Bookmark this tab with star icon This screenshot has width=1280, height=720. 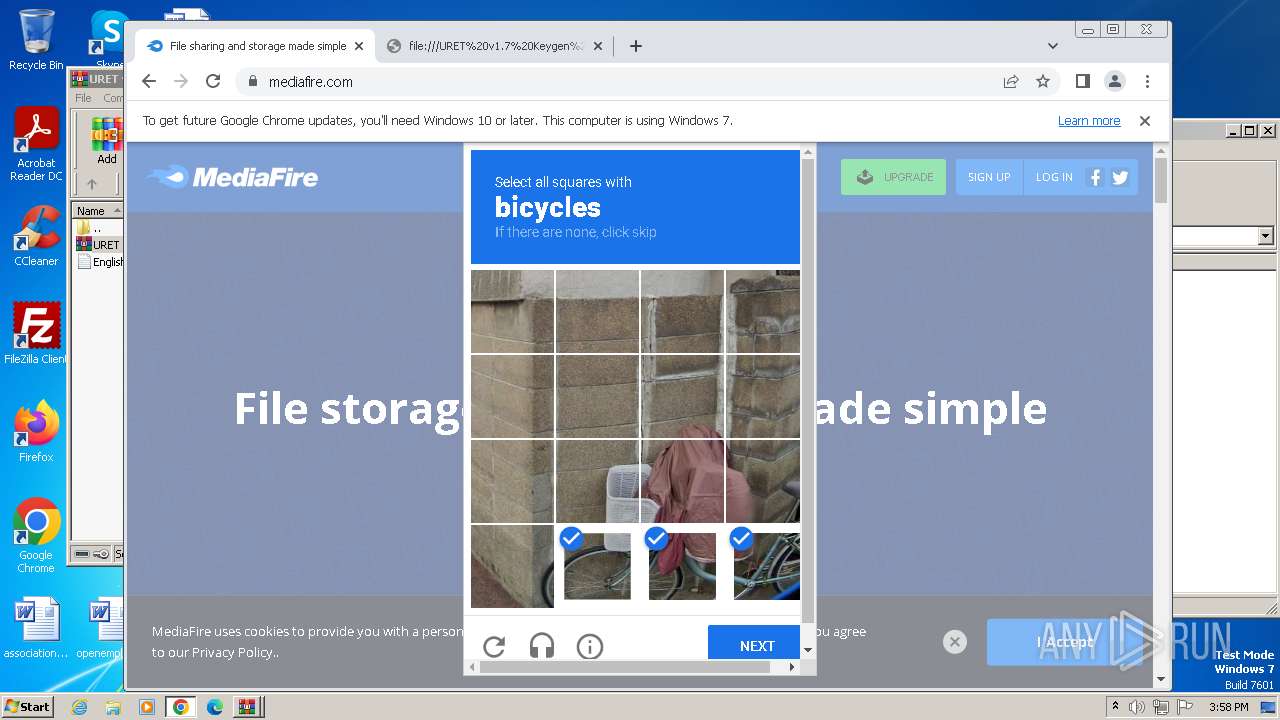1043,81
